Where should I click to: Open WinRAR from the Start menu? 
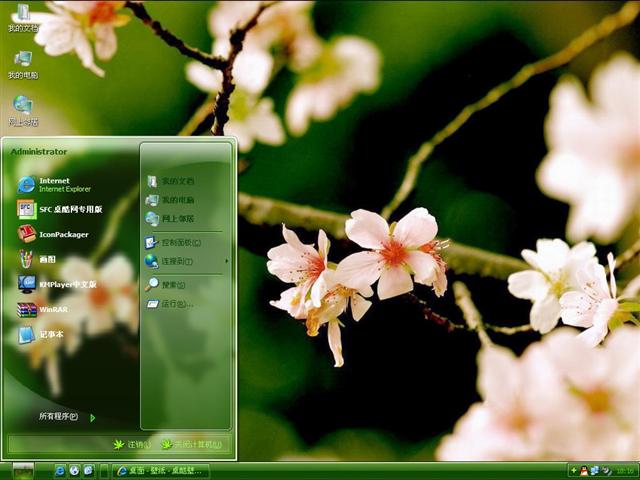pos(42,309)
